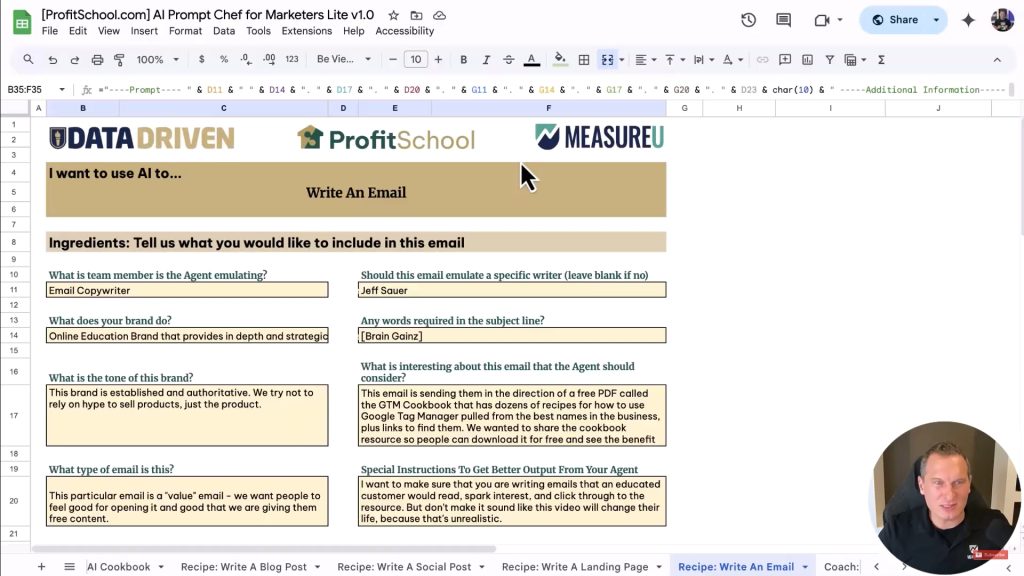Insert a link icon
1024x576 pixels.
point(762,59)
